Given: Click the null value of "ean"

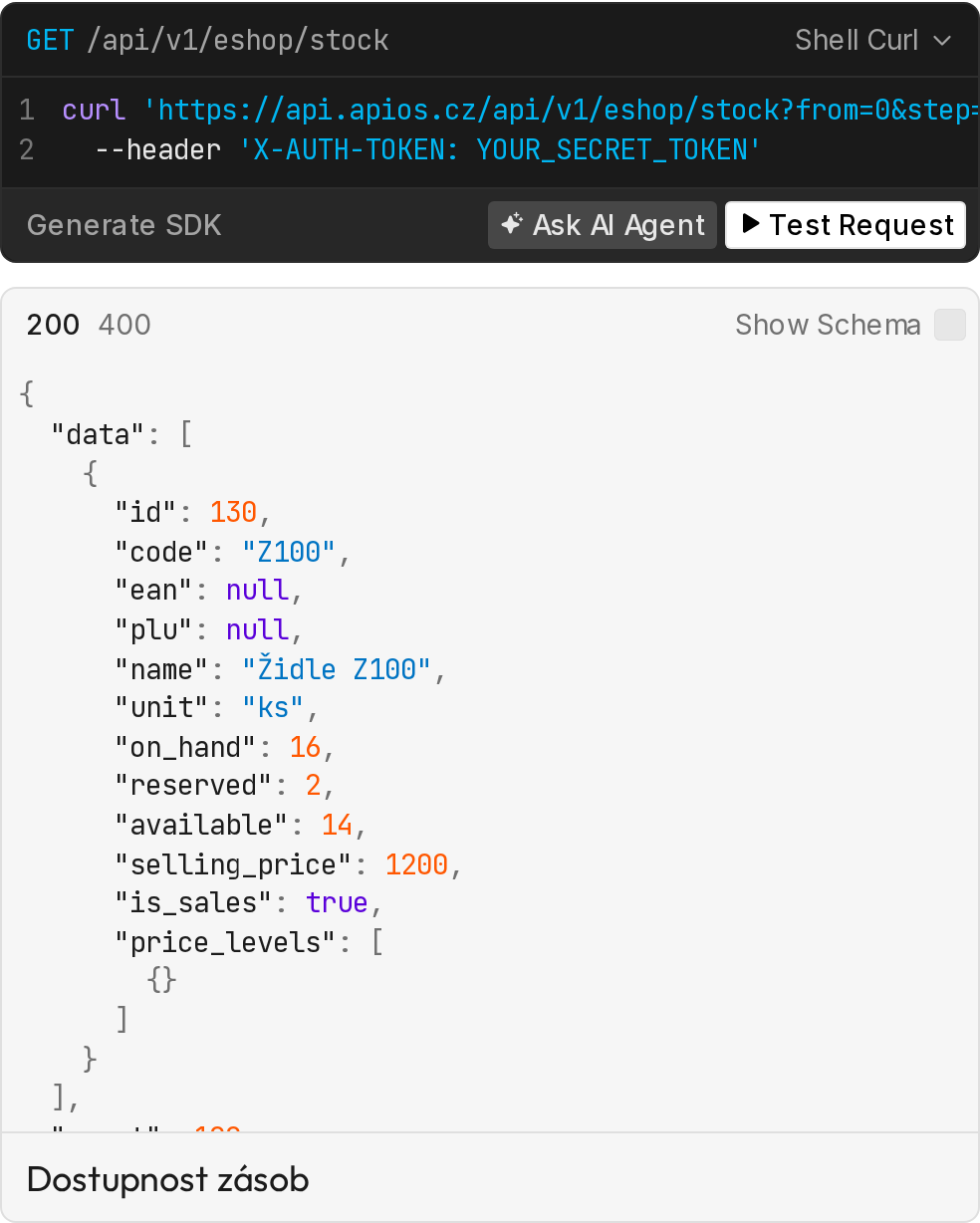Looking at the screenshot, I should [257, 591].
